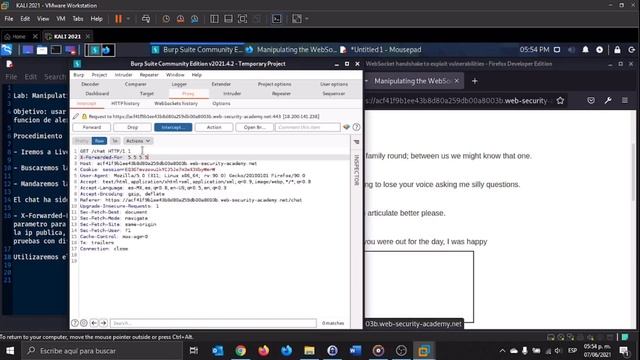
Task: Open the proxy Options sub-tab
Action: 221,104
